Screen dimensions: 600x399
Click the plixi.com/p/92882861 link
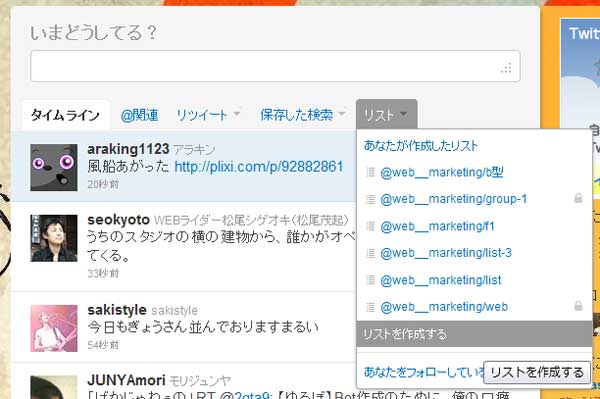pyautogui.click(x=259, y=167)
